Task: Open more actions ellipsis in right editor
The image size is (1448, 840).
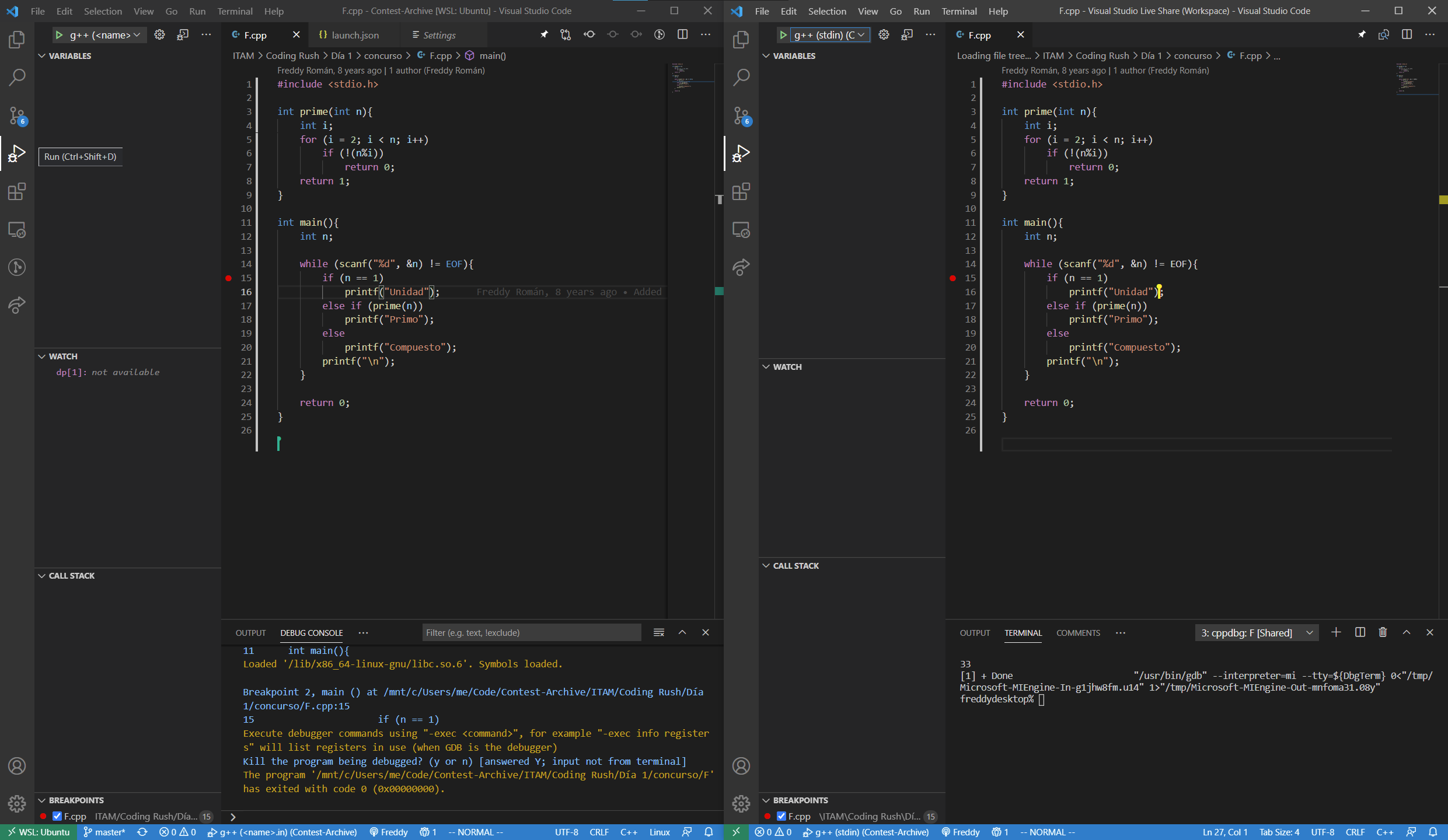Action: (x=1429, y=34)
